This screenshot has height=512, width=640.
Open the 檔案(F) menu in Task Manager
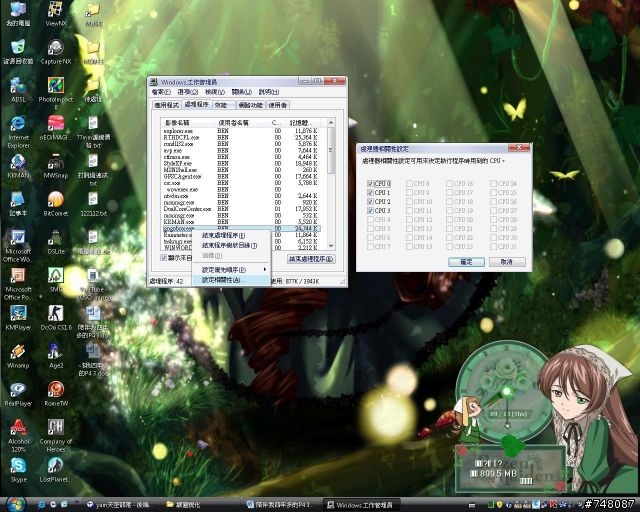161,92
